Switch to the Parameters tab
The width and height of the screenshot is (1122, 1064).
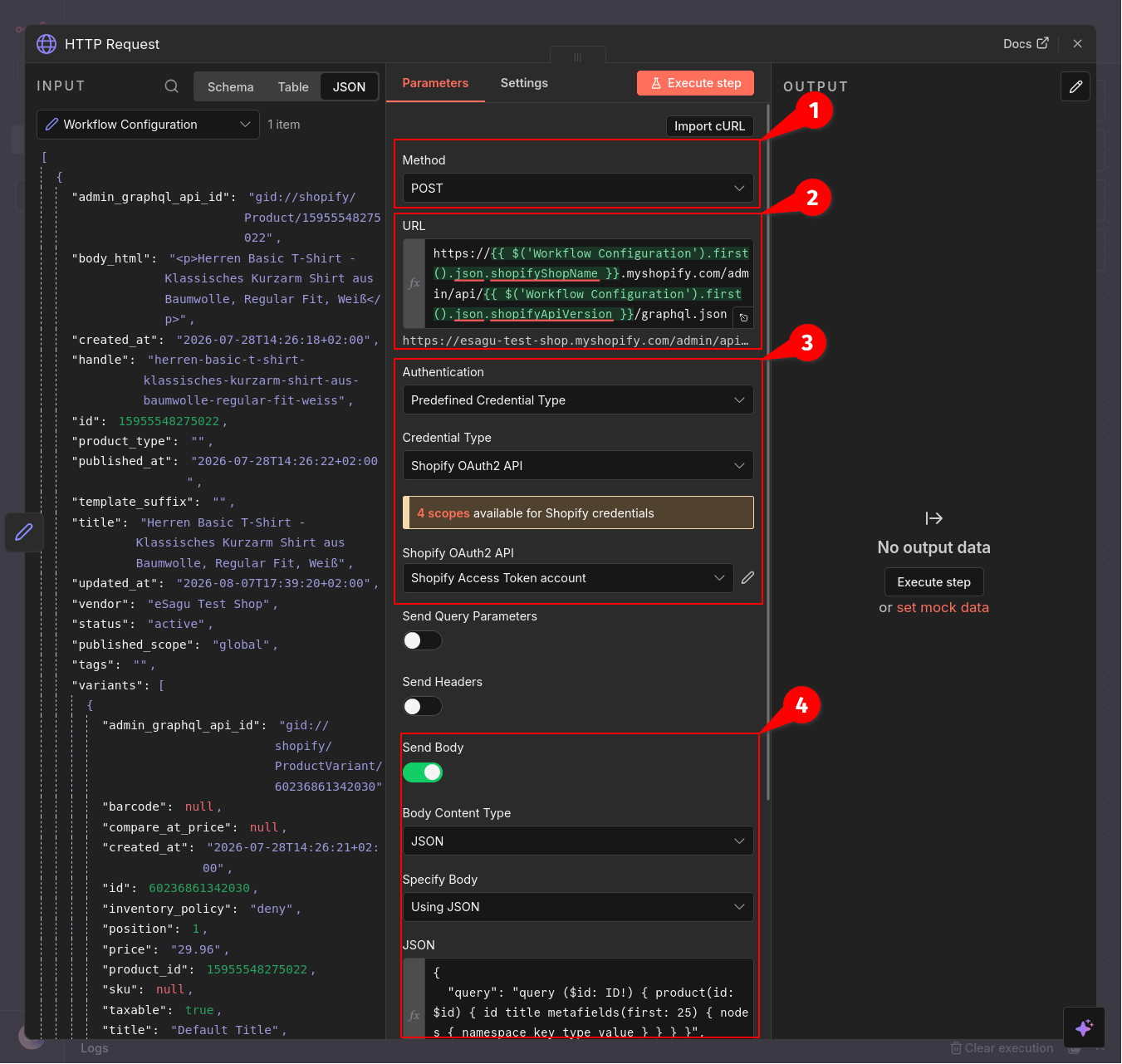435,83
